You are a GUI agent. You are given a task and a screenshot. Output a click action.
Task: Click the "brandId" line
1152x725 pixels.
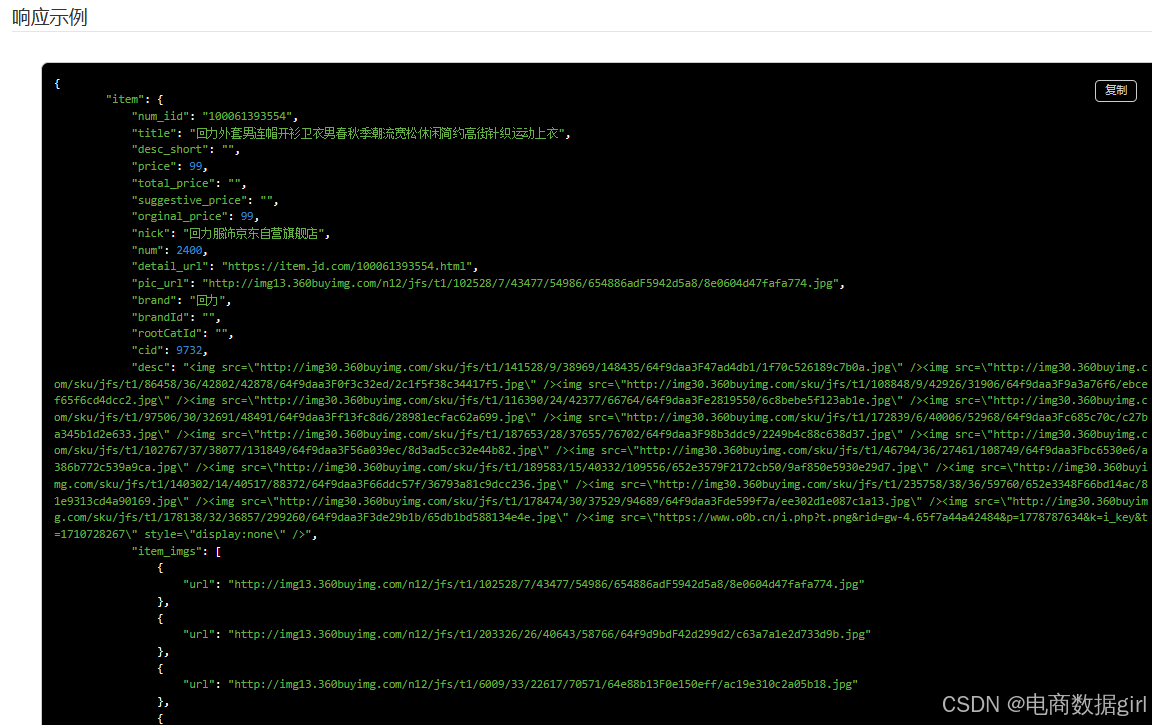(x=176, y=317)
